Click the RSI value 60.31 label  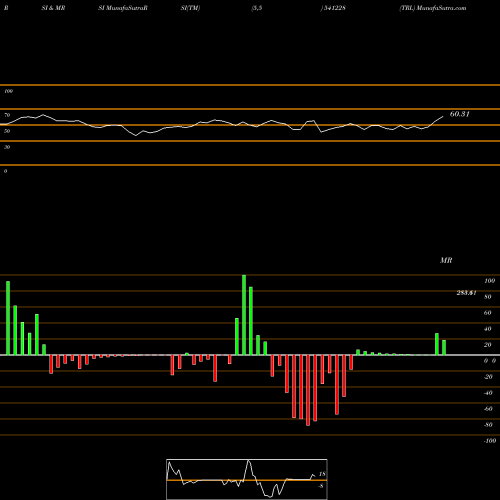pyautogui.click(x=460, y=114)
